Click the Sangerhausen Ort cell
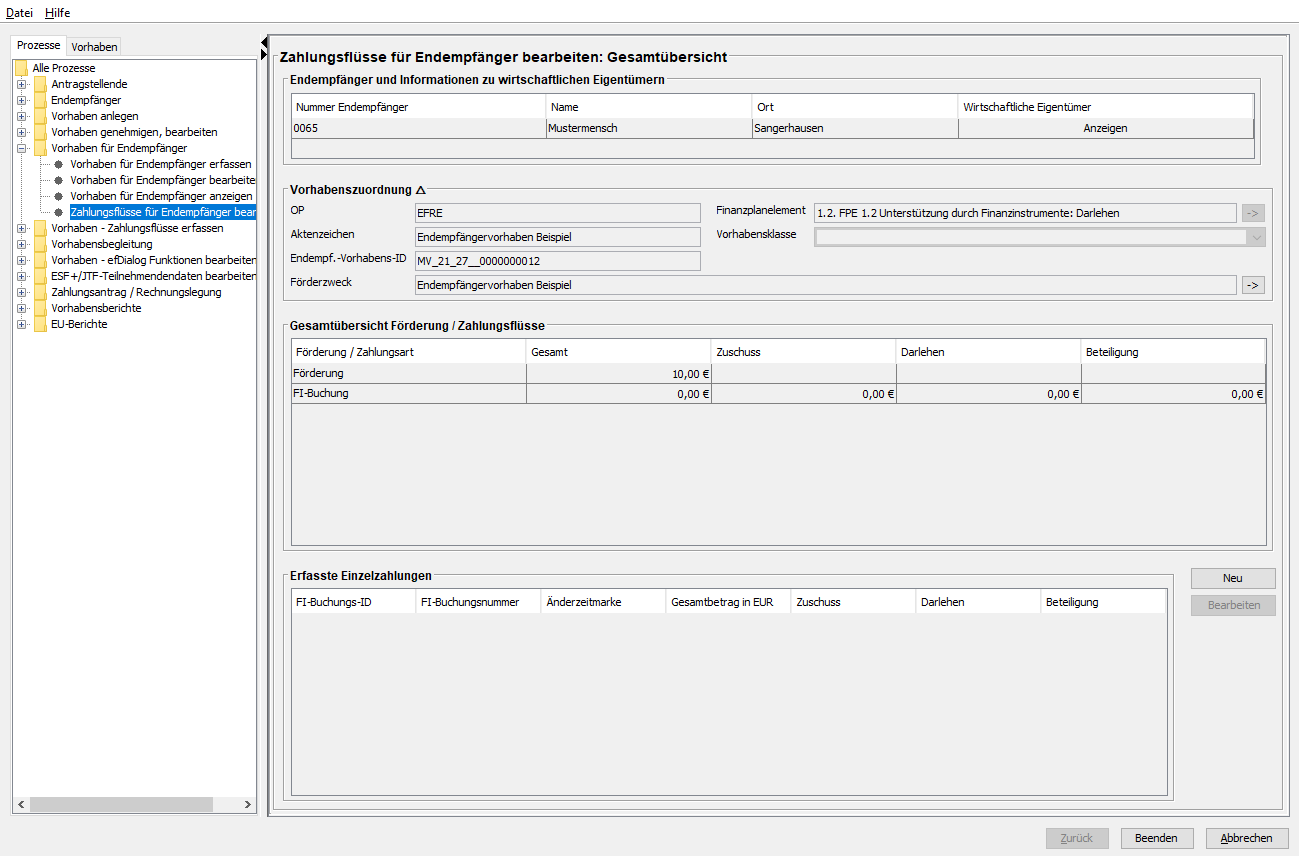This screenshot has height=856, width=1299. pyautogui.click(x=855, y=128)
